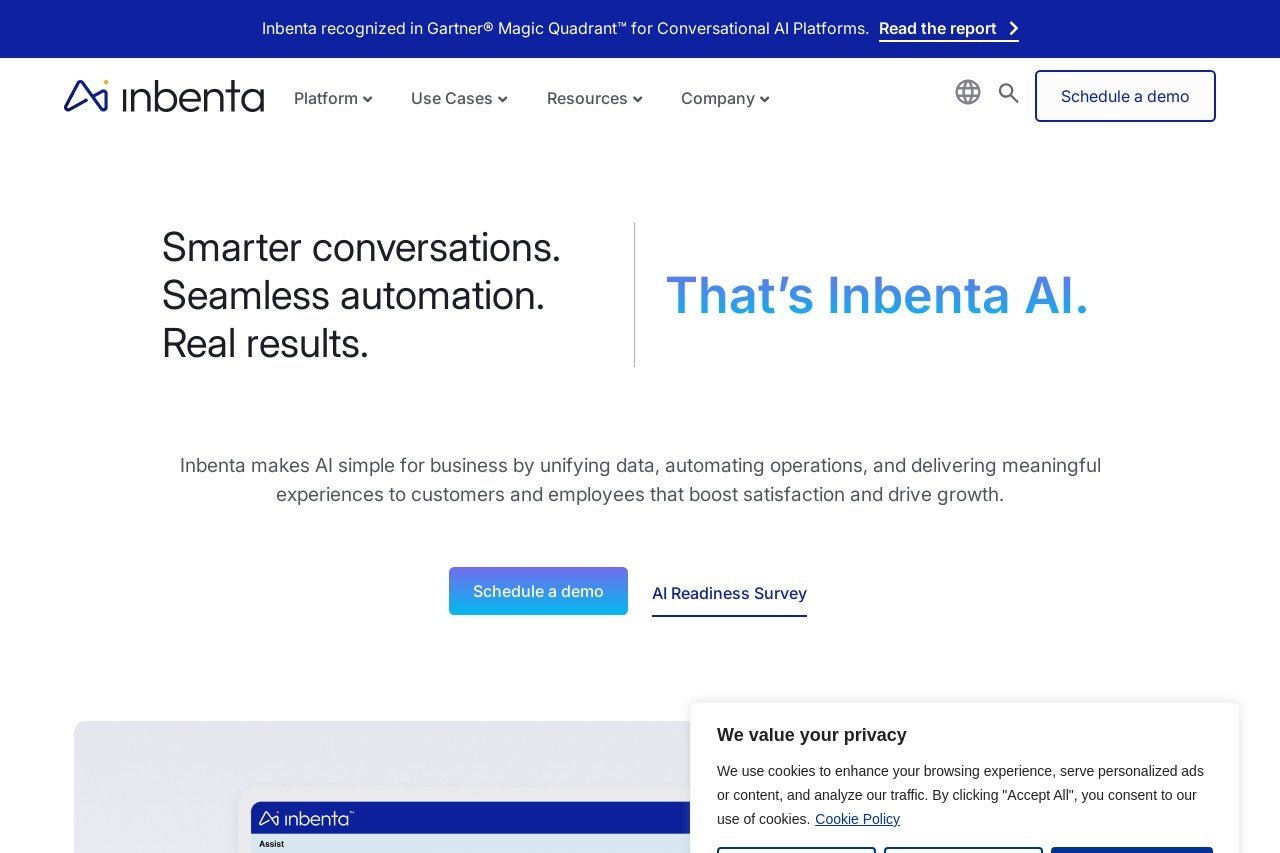This screenshot has width=1280, height=853.
Task: Open the Cookie Policy link
Action: pos(857,819)
